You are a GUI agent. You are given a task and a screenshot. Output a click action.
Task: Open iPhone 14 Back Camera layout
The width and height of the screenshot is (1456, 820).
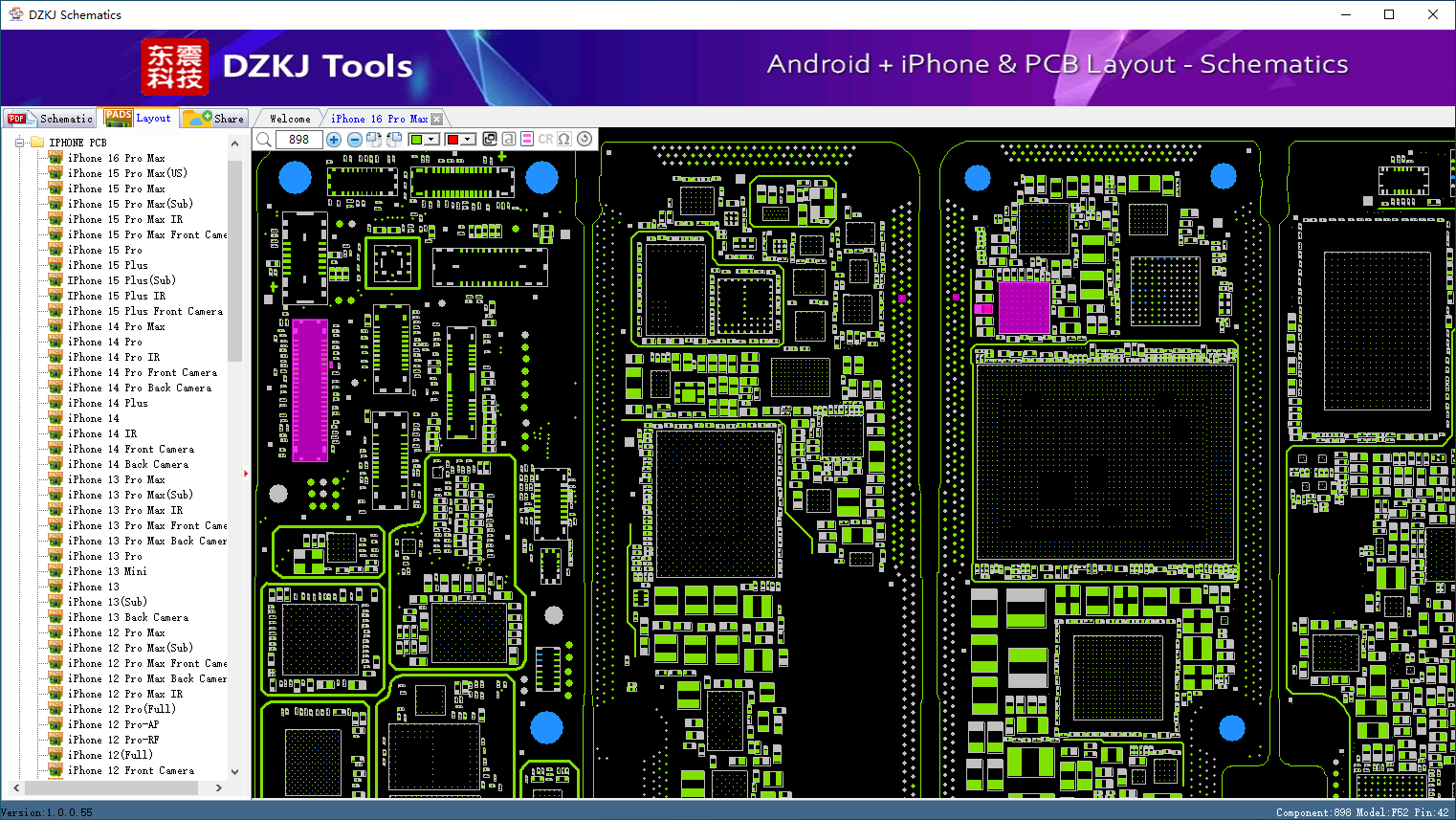pos(128,464)
